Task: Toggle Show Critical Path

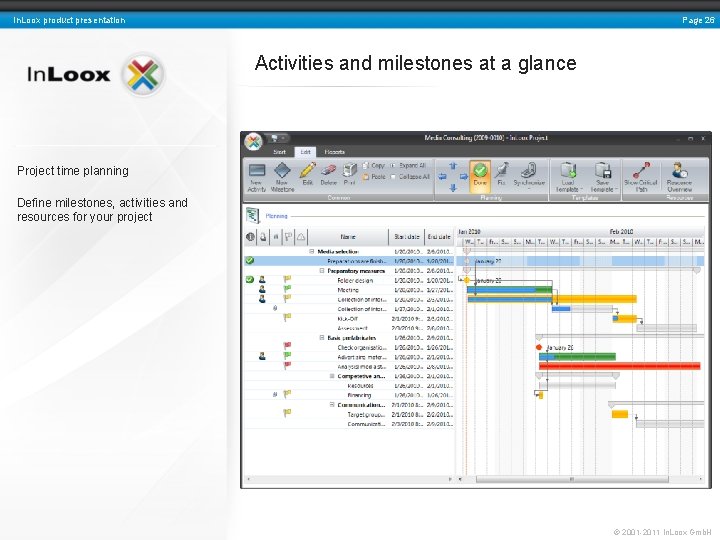Action: tap(641, 177)
